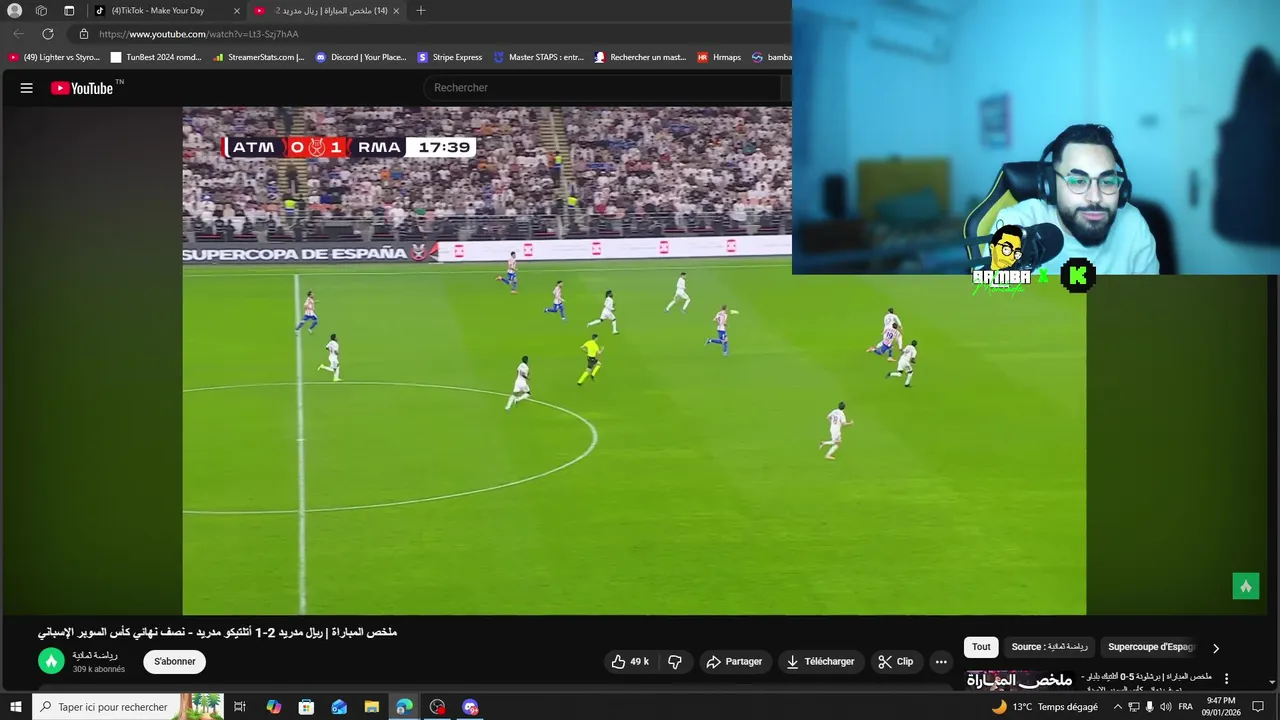Close the TikTok tab

pos(237,11)
